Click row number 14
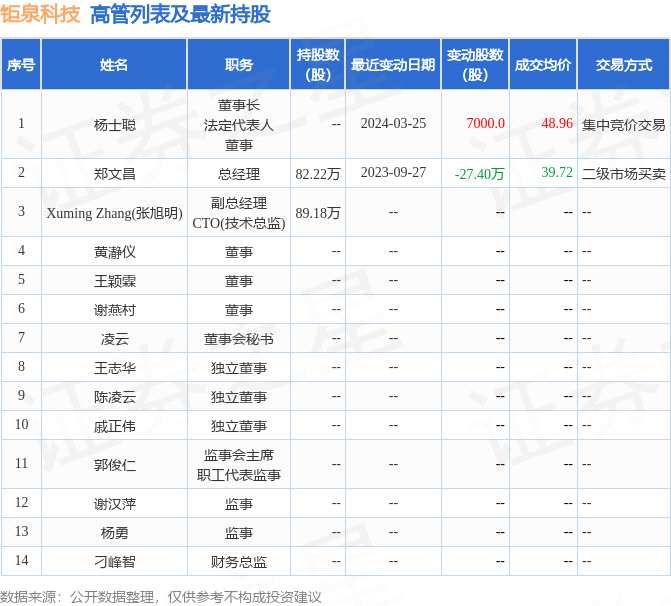The image size is (671, 606). [21, 560]
